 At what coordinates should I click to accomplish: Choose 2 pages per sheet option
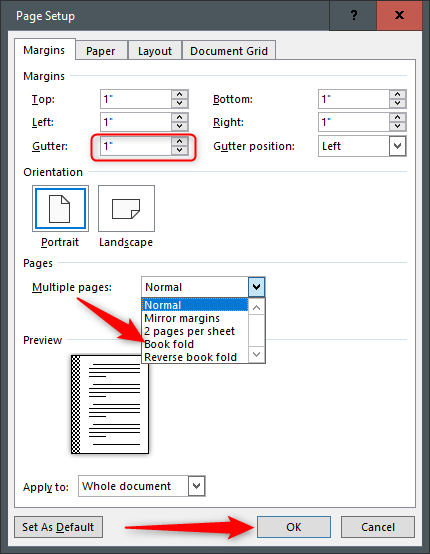pyautogui.click(x=195, y=331)
